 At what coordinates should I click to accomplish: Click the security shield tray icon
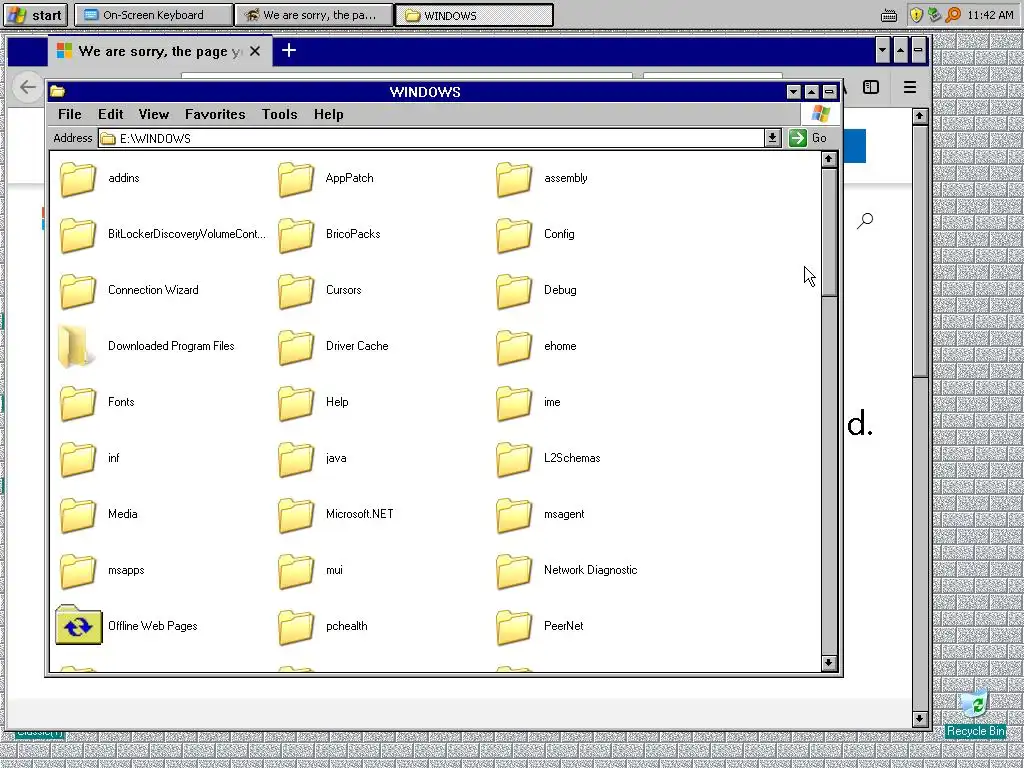pos(916,14)
